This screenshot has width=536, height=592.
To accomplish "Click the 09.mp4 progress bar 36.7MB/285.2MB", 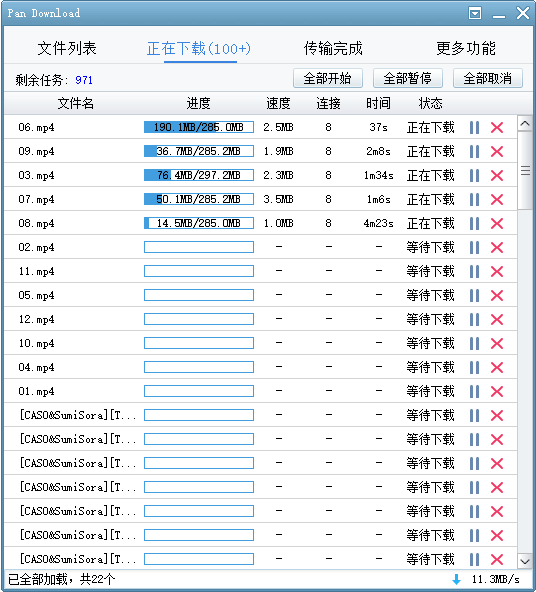I will pos(199,151).
